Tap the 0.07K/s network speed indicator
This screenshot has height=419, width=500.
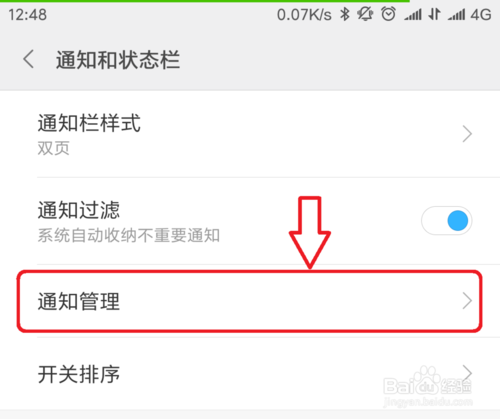click(304, 15)
